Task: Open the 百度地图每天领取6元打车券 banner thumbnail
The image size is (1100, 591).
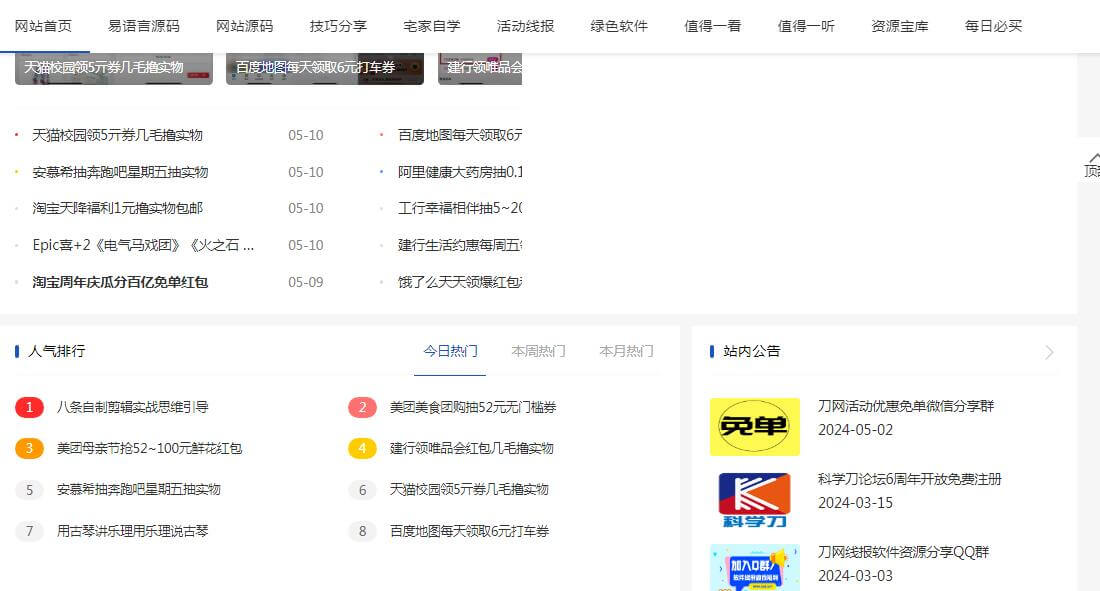Action: pos(325,68)
